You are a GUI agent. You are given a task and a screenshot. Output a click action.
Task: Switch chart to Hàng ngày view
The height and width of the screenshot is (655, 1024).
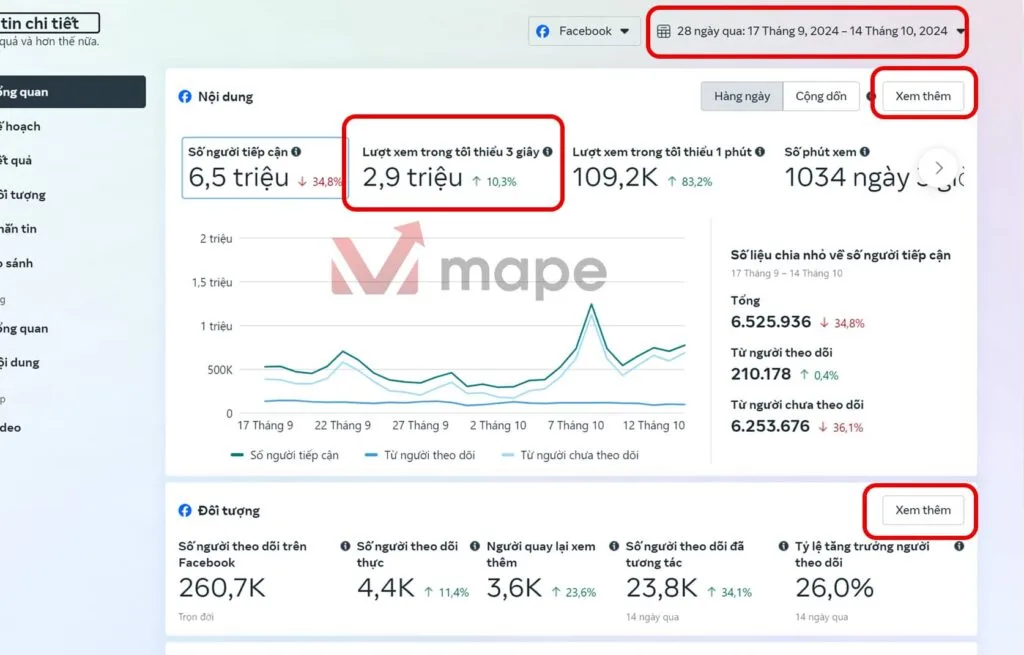(x=742, y=96)
